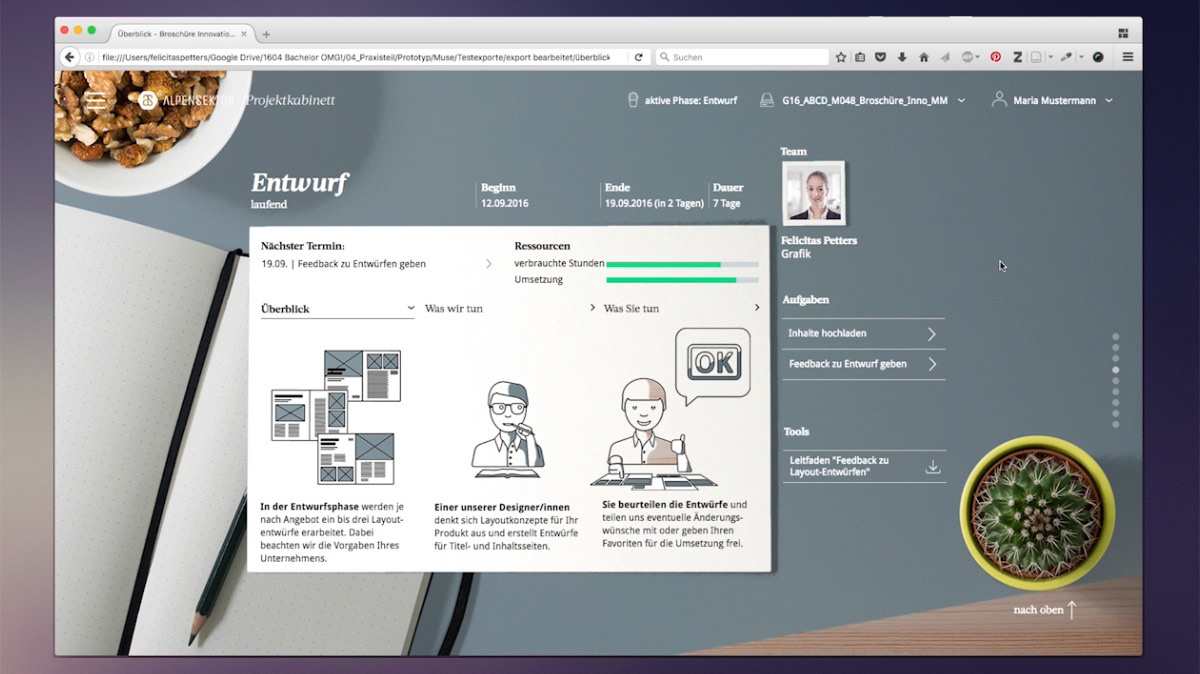Reload the page with the refresh icon
This screenshot has height=674, width=1200.
pos(639,57)
